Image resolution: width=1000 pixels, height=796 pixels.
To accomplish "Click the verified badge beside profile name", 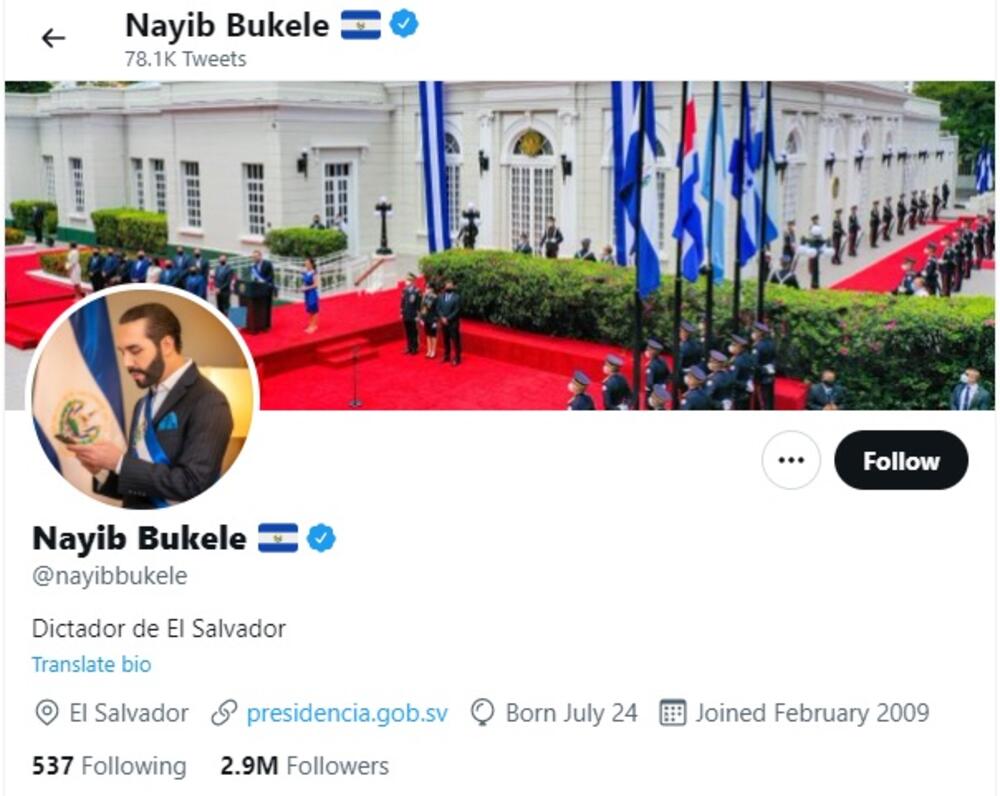I will pos(321,538).
